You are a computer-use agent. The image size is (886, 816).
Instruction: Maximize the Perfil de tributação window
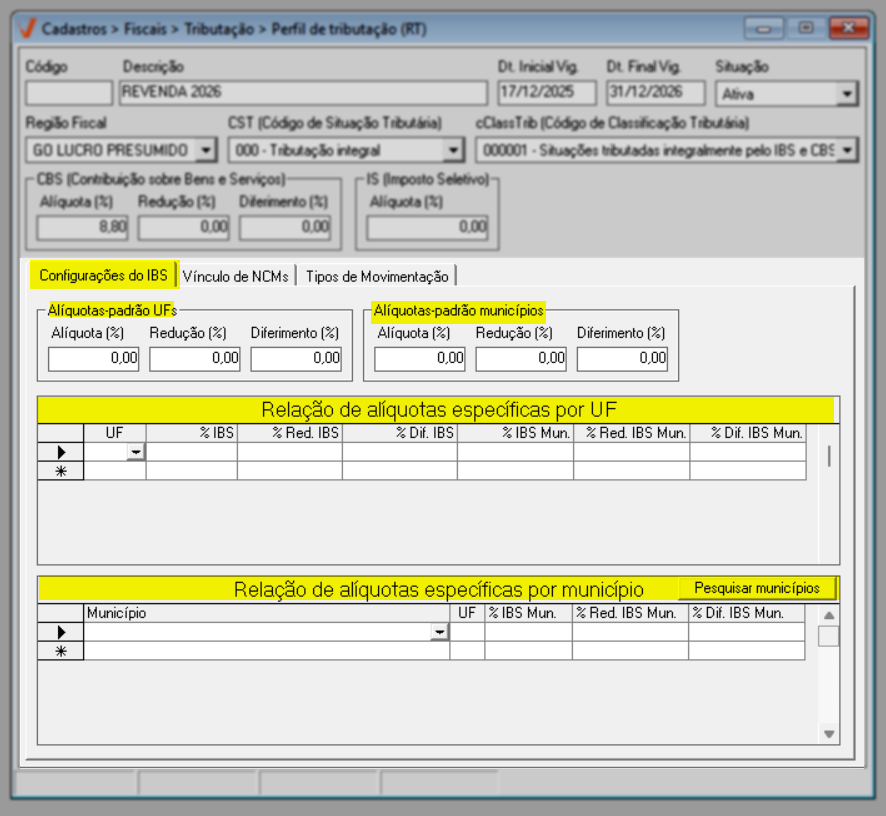804,28
